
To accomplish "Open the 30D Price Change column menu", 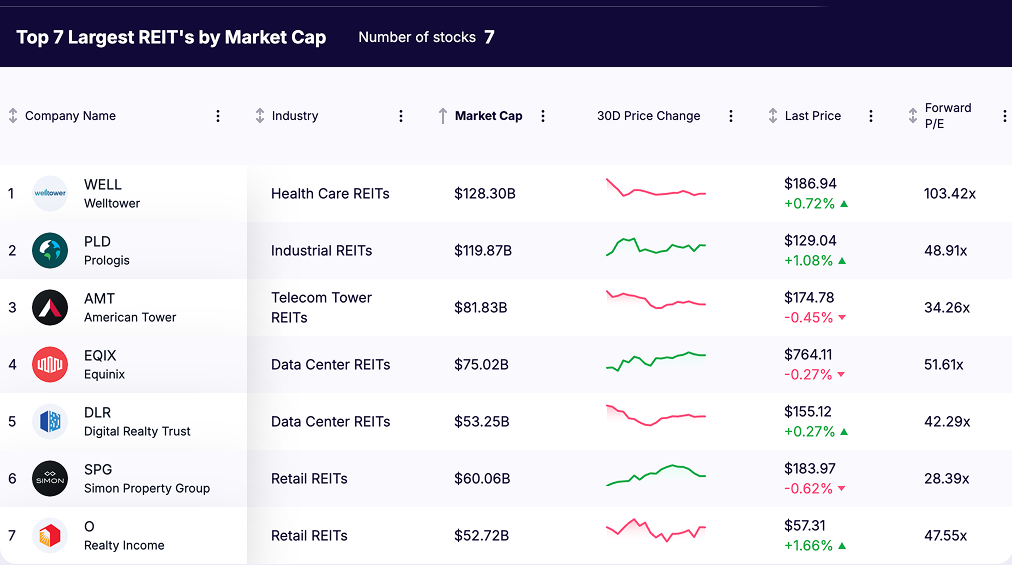I will tap(731, 116).
